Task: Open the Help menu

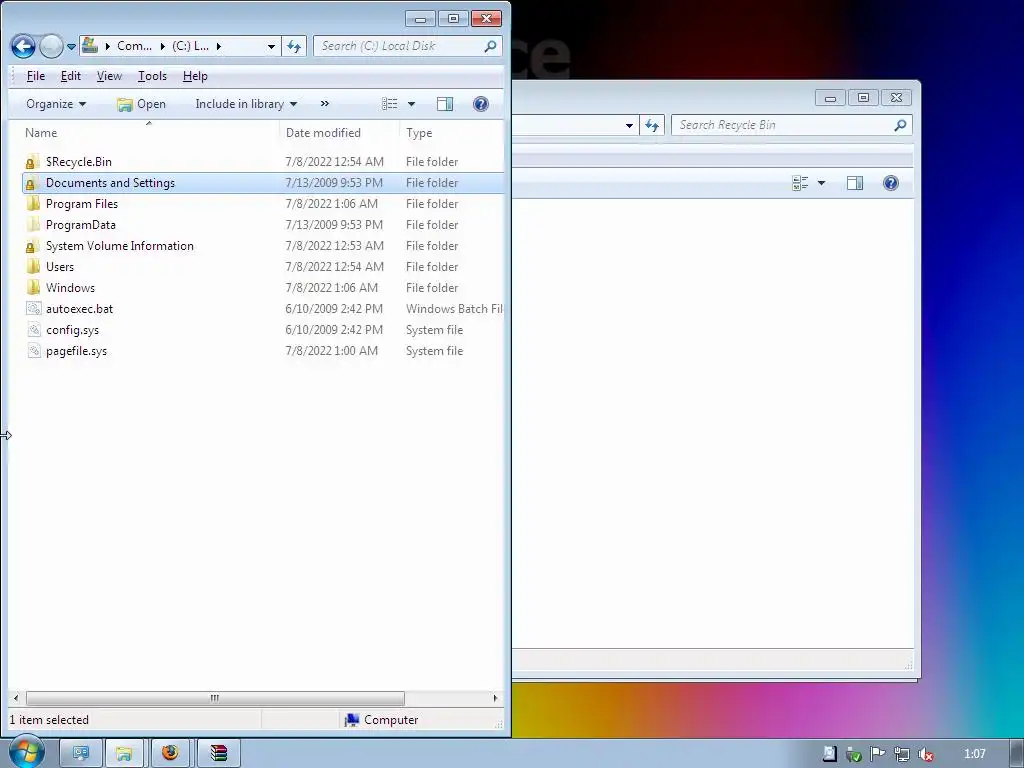Action: point(195,76)
